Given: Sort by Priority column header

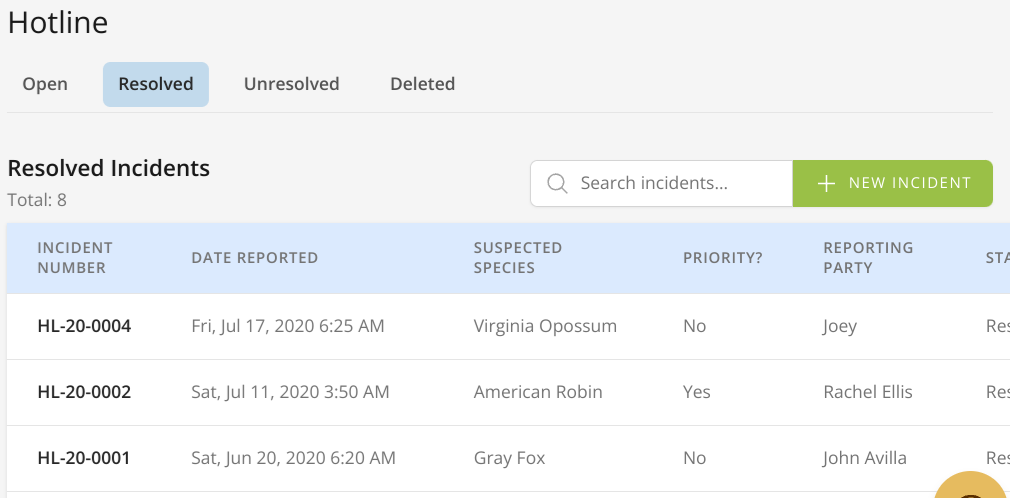Looking at the screenshot, I should (x=722, y=258).
